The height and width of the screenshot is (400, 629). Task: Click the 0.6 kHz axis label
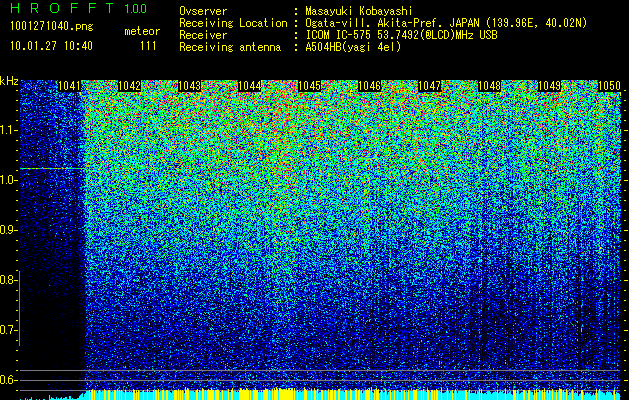point(7,380)
